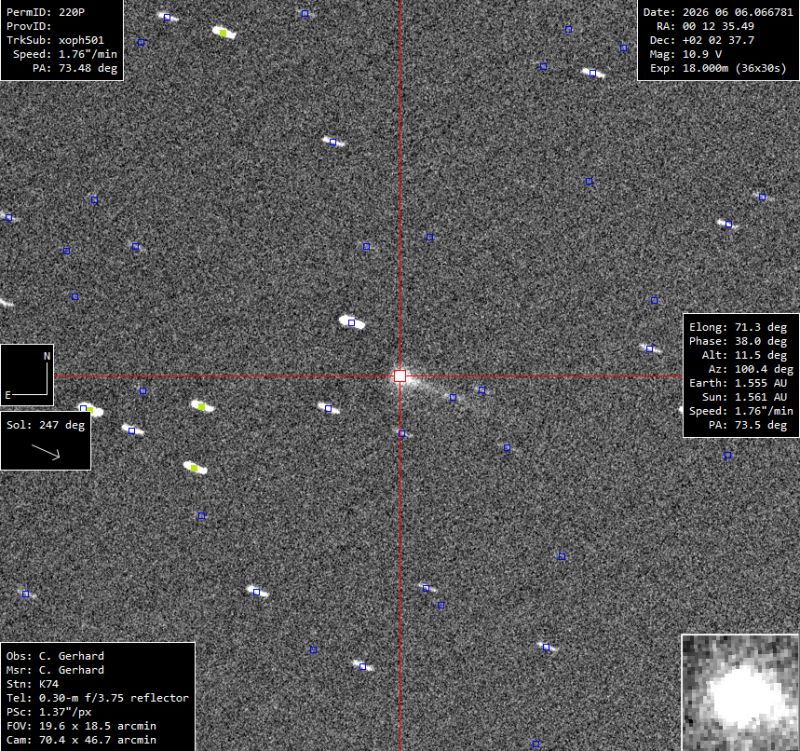Click the FOV 19.6 x 18.5 arcmin line
Image resolution: width=800 pixels, height=751 pixels.
pyautogui.click(x=81, y=726)
